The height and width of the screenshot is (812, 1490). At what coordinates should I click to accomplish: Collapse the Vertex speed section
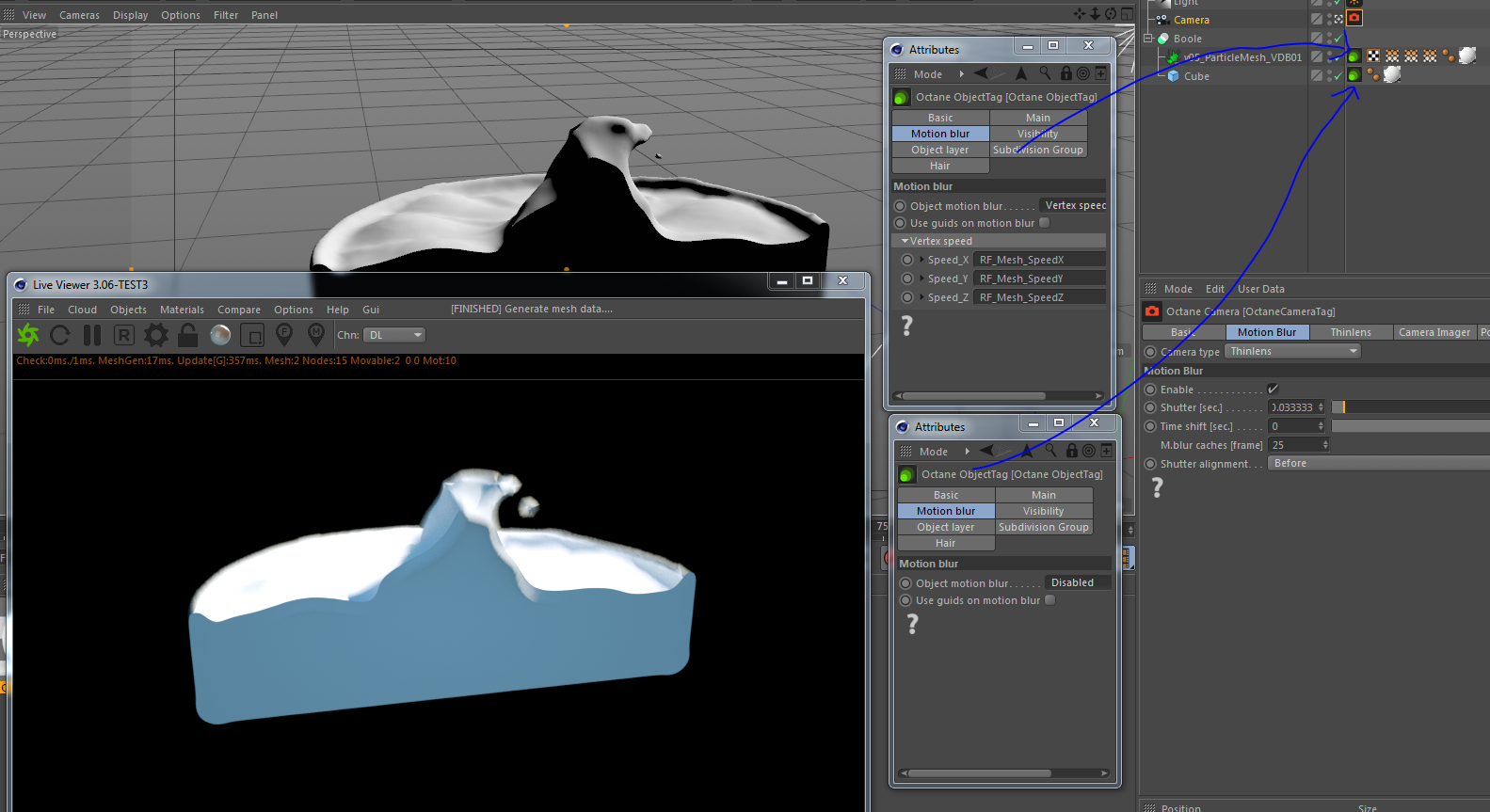tap(905, 241)
